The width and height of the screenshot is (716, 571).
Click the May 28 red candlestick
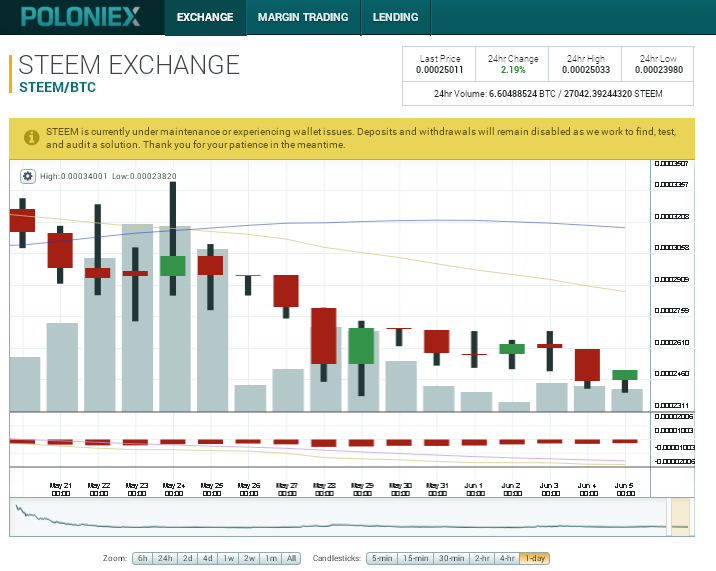tap(324, 336)
